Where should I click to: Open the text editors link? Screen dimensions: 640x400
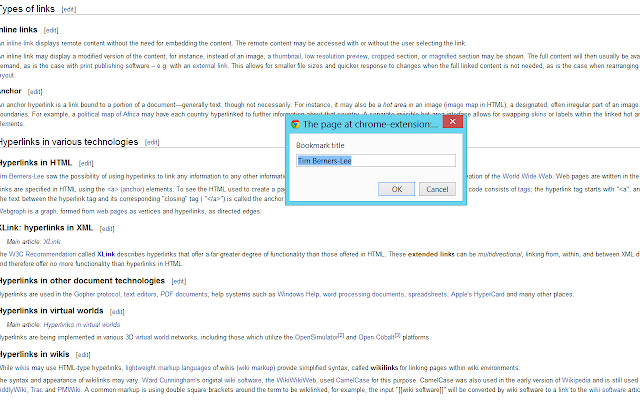(140, 294)
